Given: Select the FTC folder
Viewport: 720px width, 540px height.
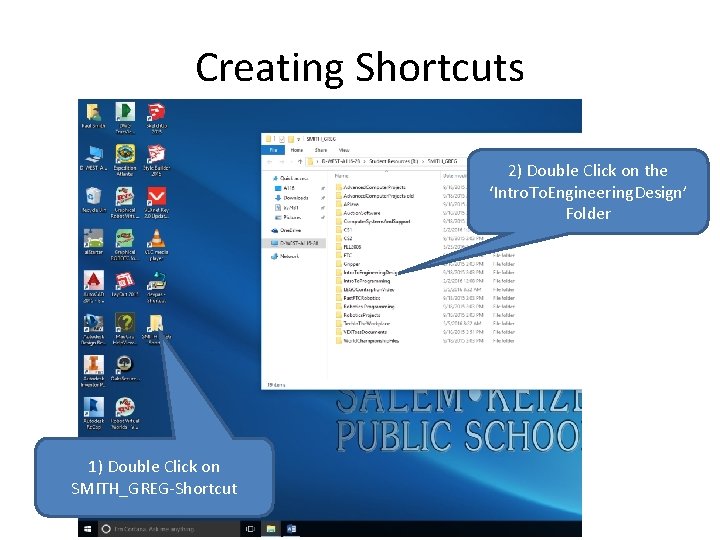Looking at the screenshot, I should pyautogui.click(x=343, y=255).
